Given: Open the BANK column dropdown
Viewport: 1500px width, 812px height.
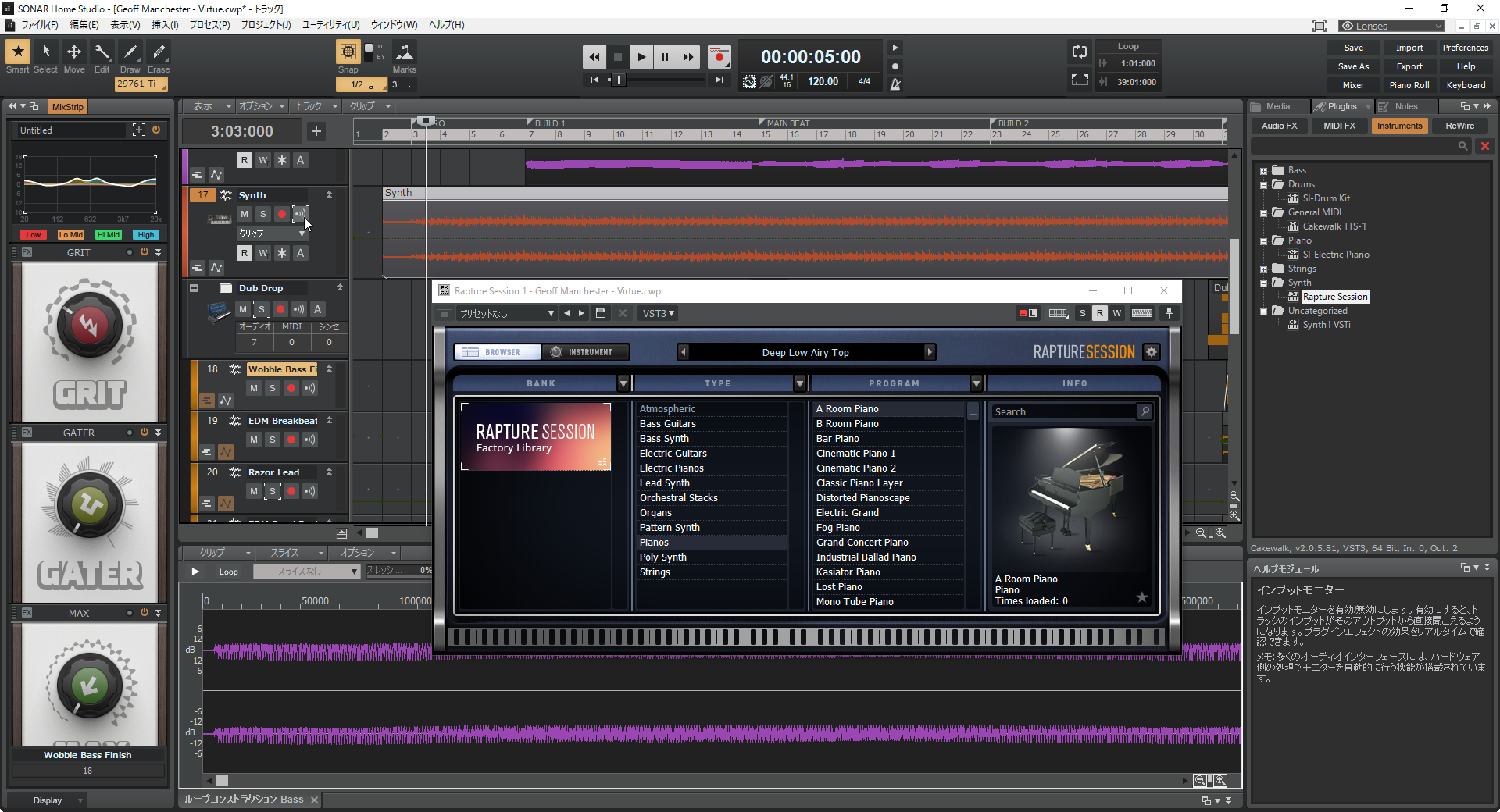Looking at the screenshot, I should (623, 383).
